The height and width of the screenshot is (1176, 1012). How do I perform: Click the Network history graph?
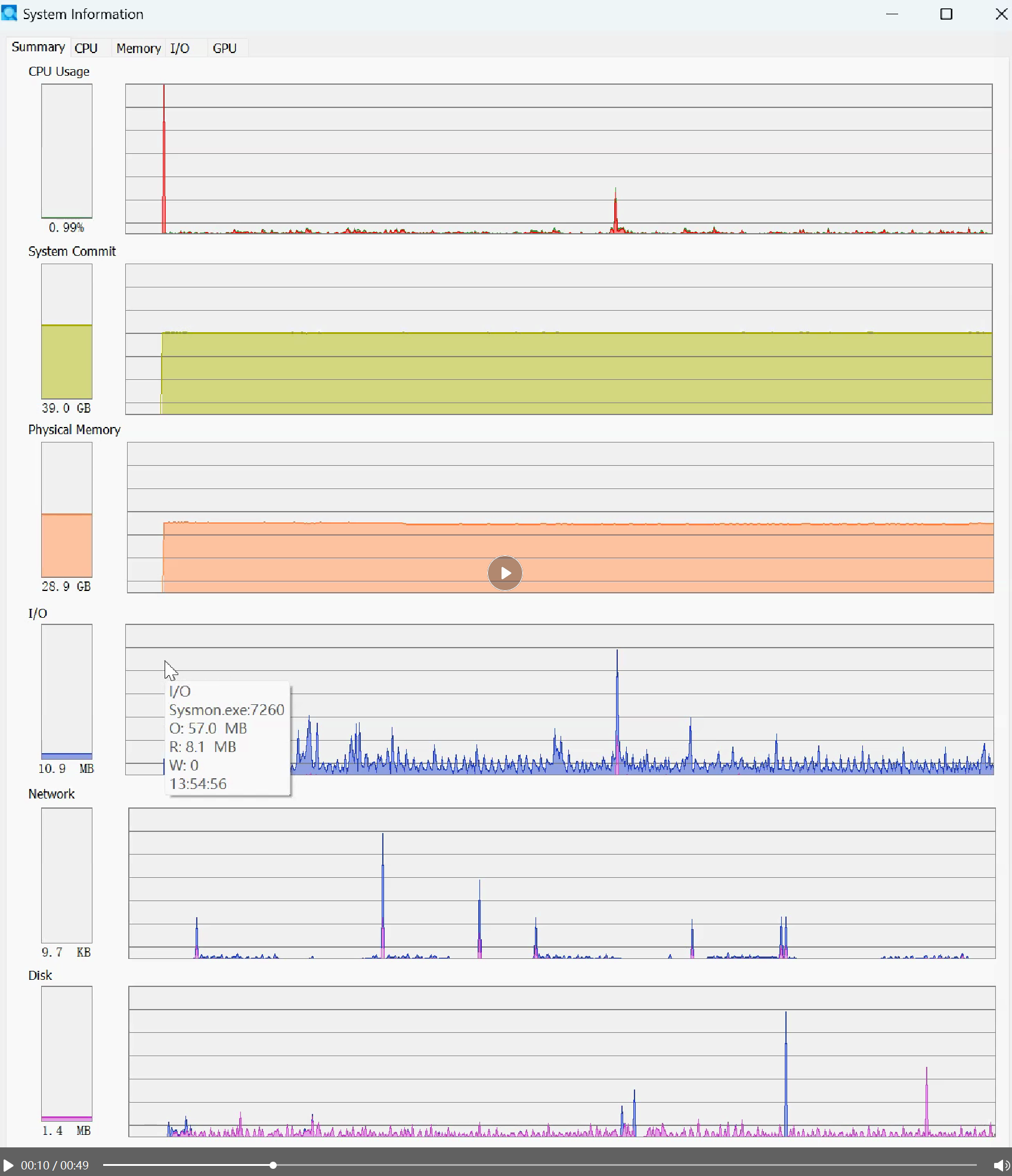[x=562, y=883]
